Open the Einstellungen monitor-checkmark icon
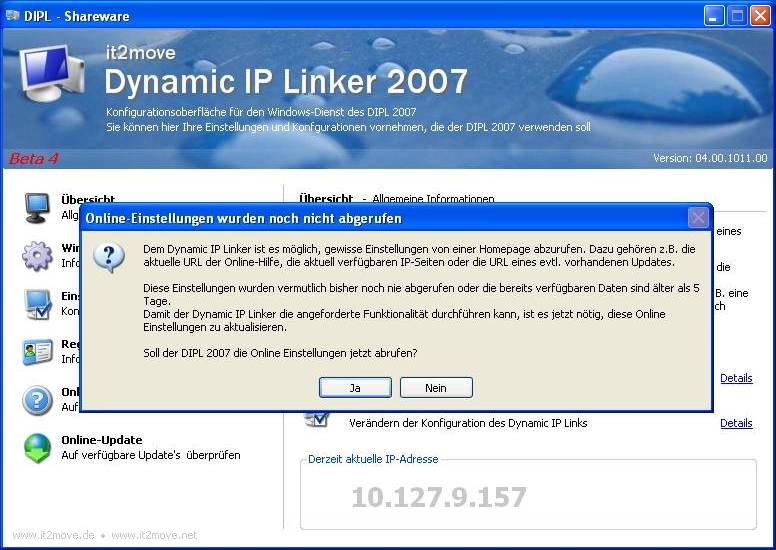 (38, 304)
